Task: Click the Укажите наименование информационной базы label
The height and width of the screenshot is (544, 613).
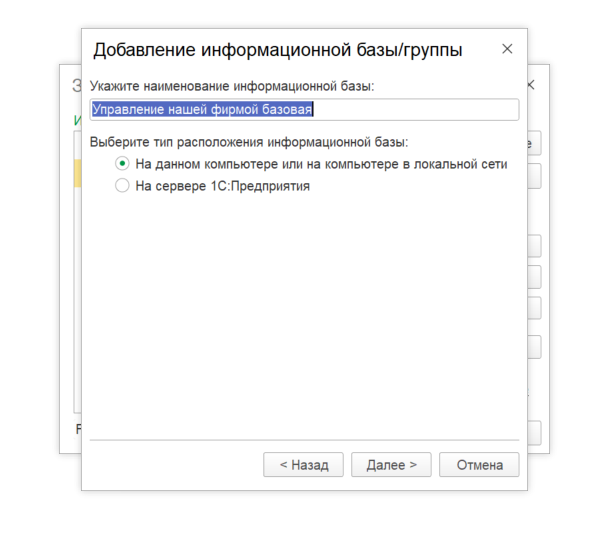Action: 231,86
